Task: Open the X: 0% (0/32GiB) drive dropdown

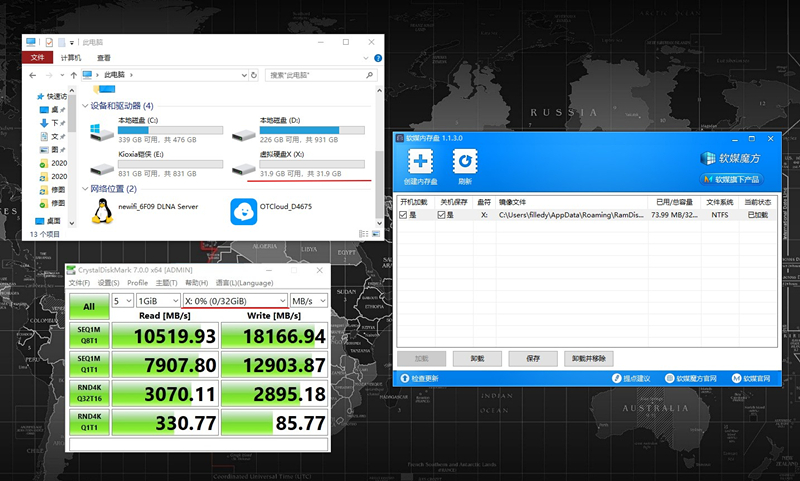Action: pos(235,301)
